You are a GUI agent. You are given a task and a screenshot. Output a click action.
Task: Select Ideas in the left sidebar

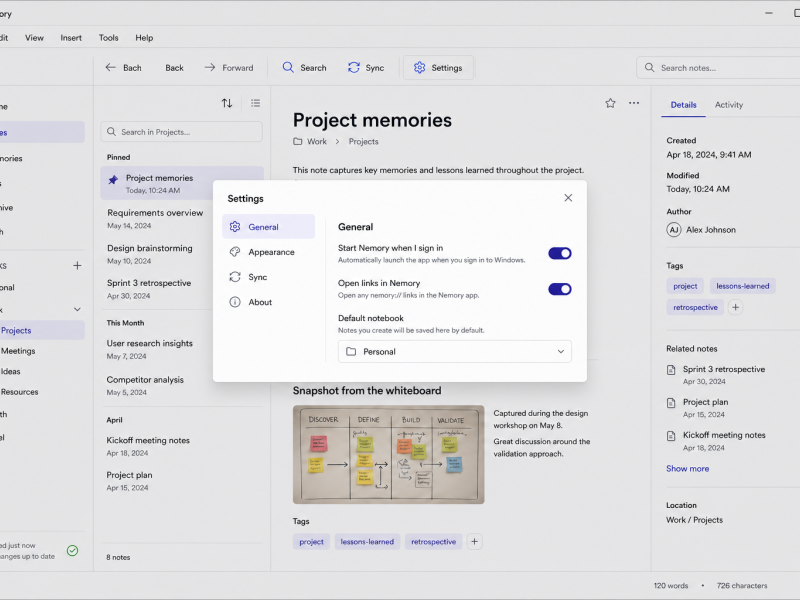pyautogui.click(x=11, y=371)
